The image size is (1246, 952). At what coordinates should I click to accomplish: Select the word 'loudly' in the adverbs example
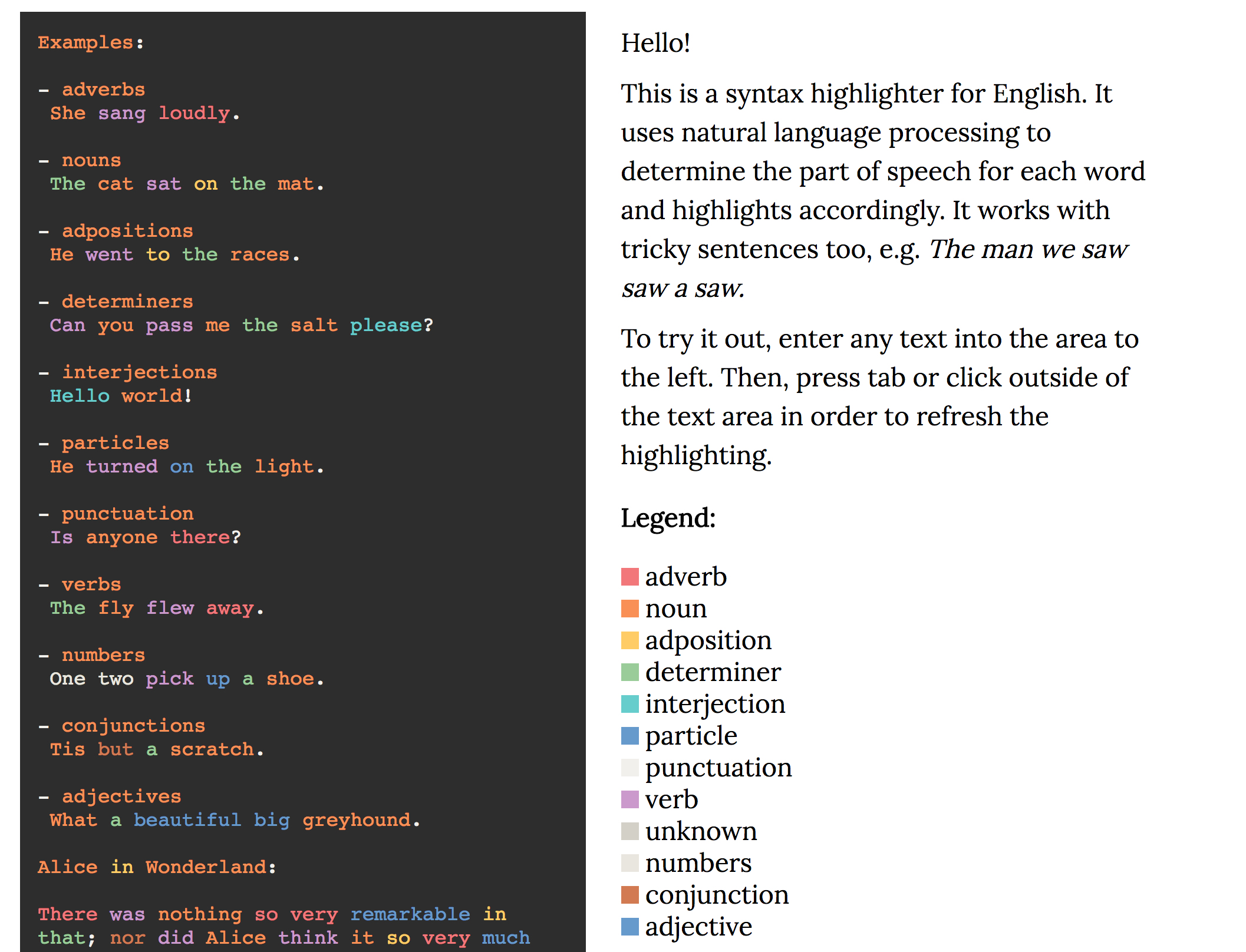click(x=195, y=113)
